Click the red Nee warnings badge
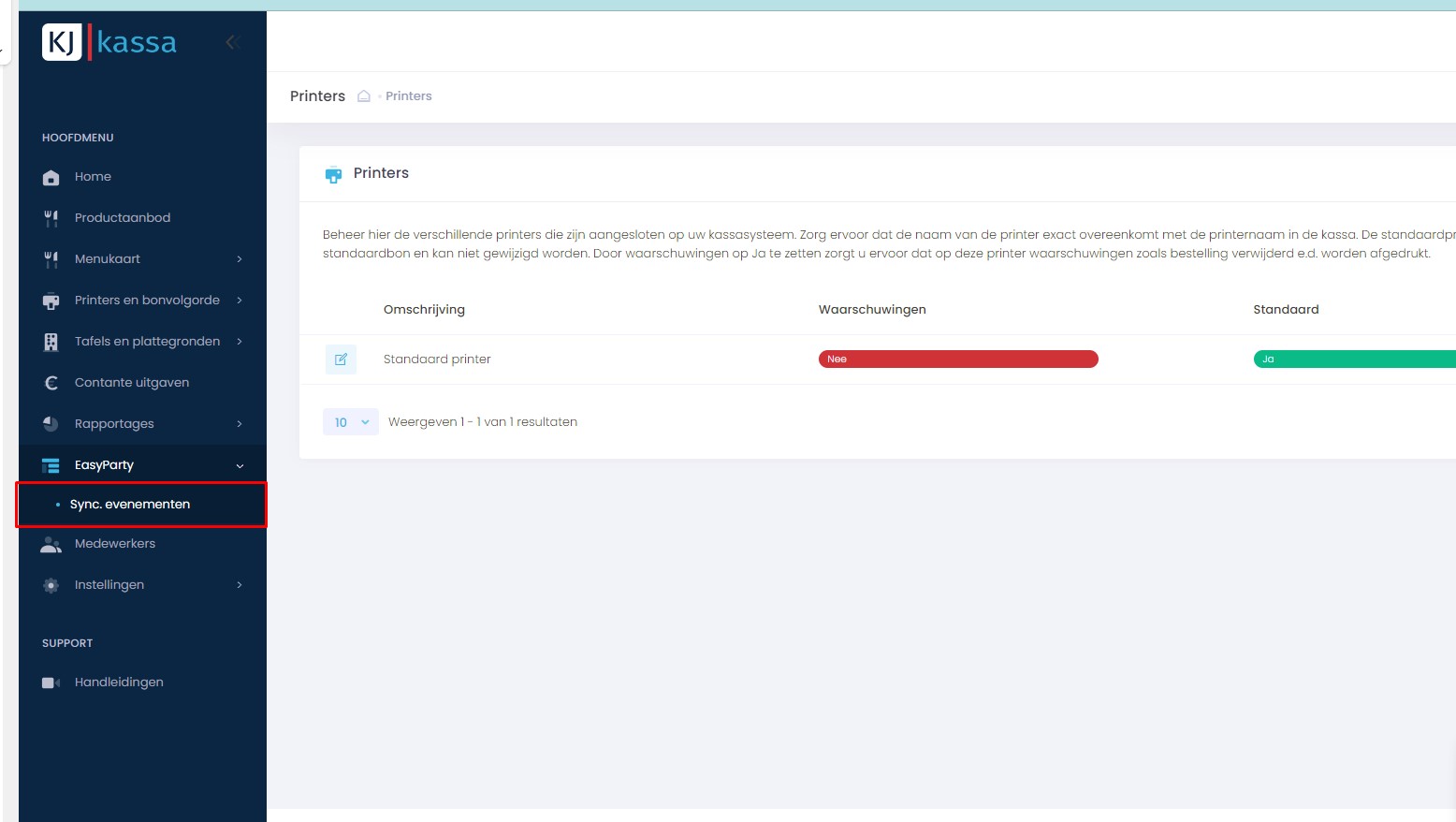 pyautogui.click(x=957, y=360)
